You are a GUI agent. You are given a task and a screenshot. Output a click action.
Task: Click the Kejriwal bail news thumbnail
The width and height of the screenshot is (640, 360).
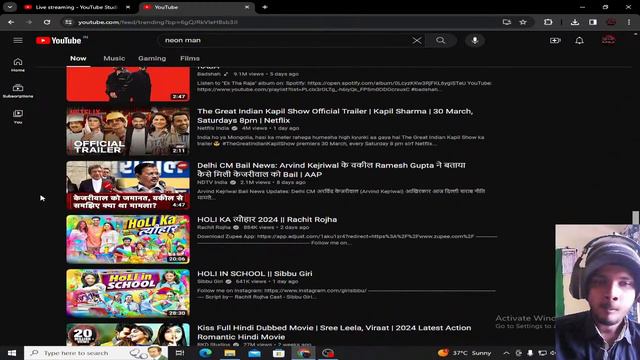pos(128,185)
